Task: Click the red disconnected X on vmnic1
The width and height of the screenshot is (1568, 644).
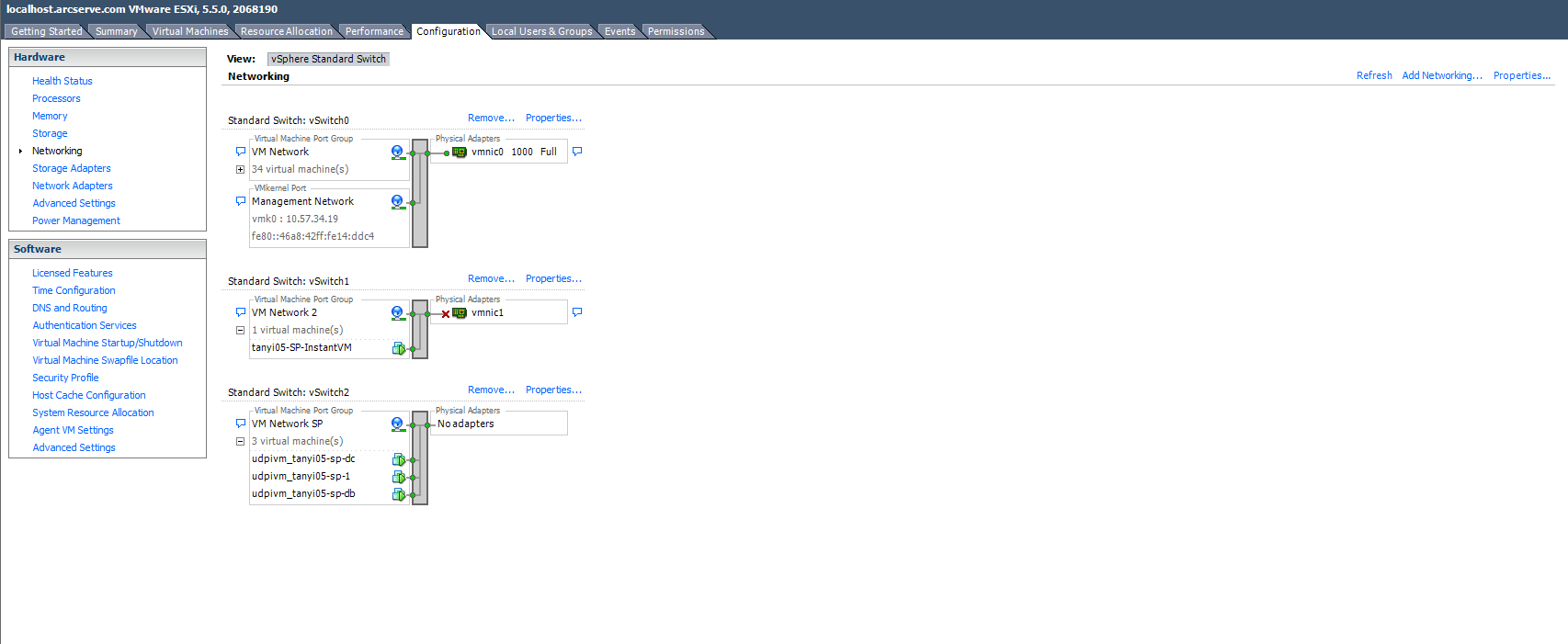Action: [x=446, y=314]
